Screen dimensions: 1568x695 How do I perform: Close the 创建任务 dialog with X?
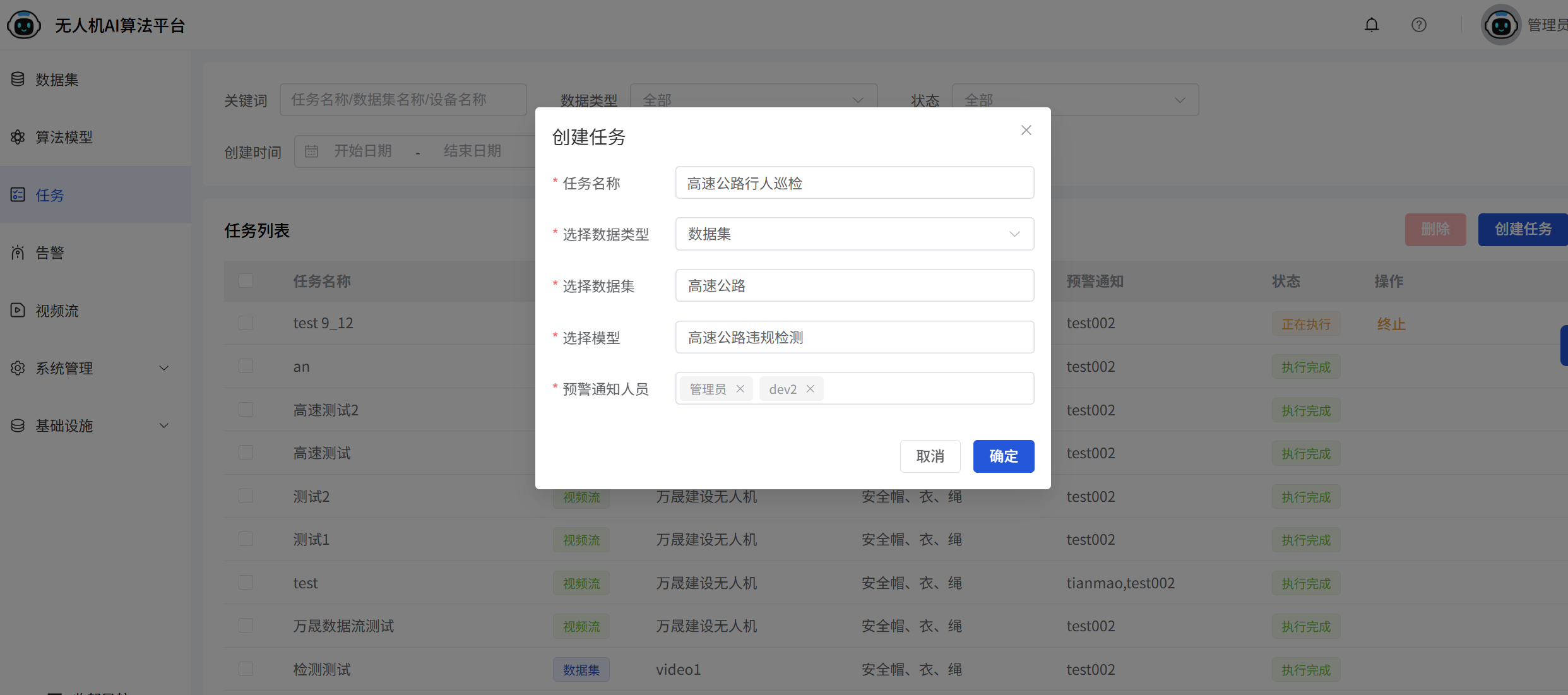tap(1026, 130)
